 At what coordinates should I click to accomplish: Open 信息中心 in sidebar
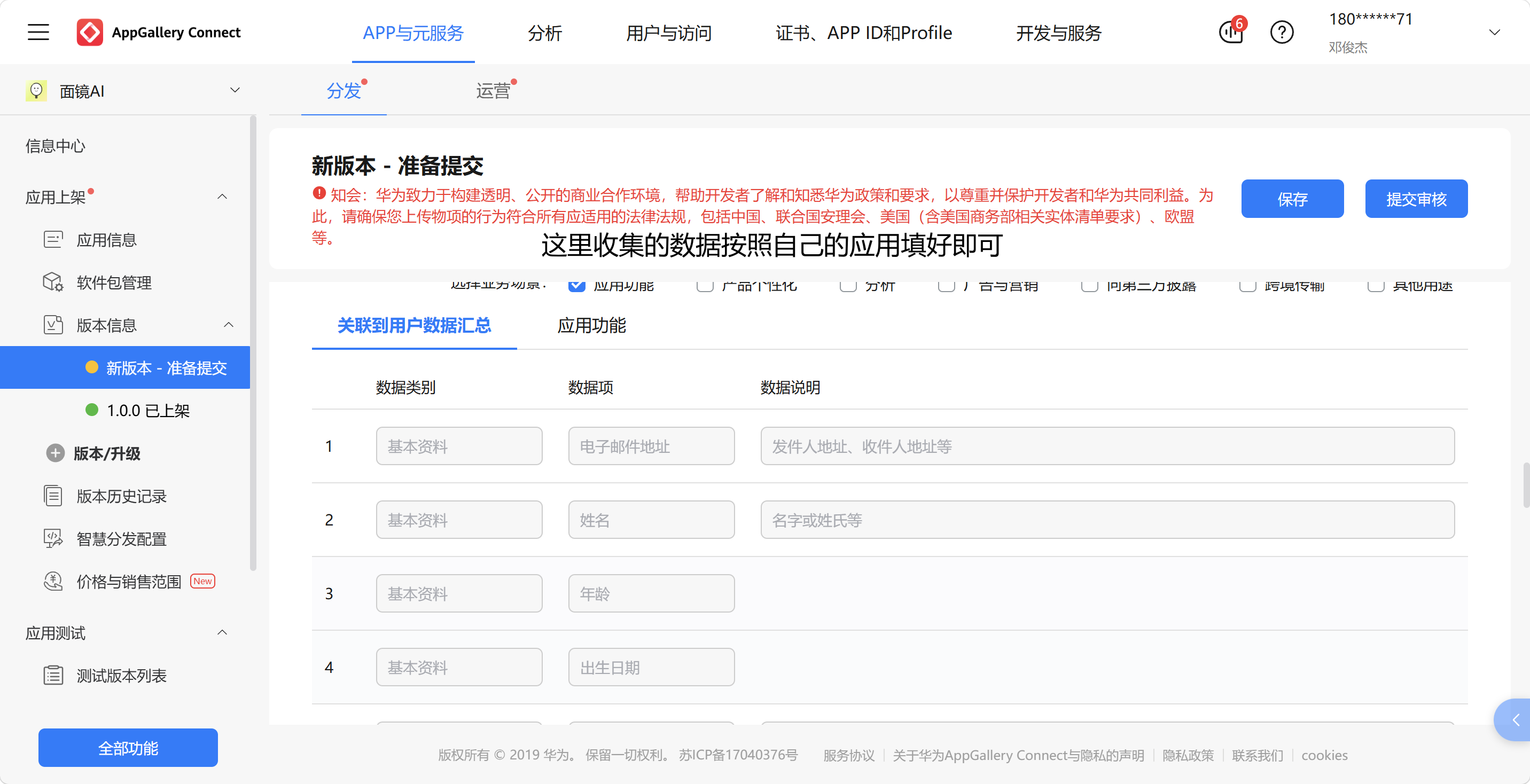click(x=55, y=146)
